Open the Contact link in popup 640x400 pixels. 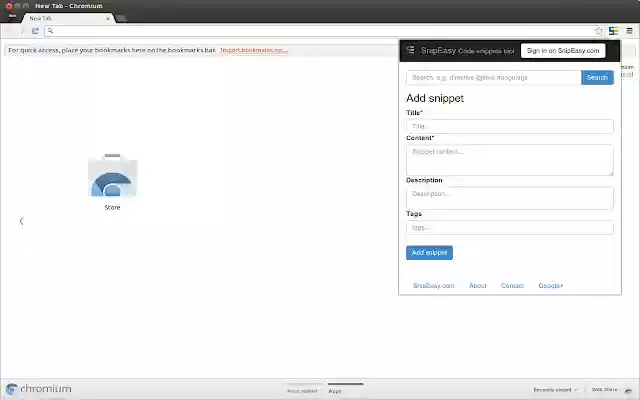coord(512,286)
